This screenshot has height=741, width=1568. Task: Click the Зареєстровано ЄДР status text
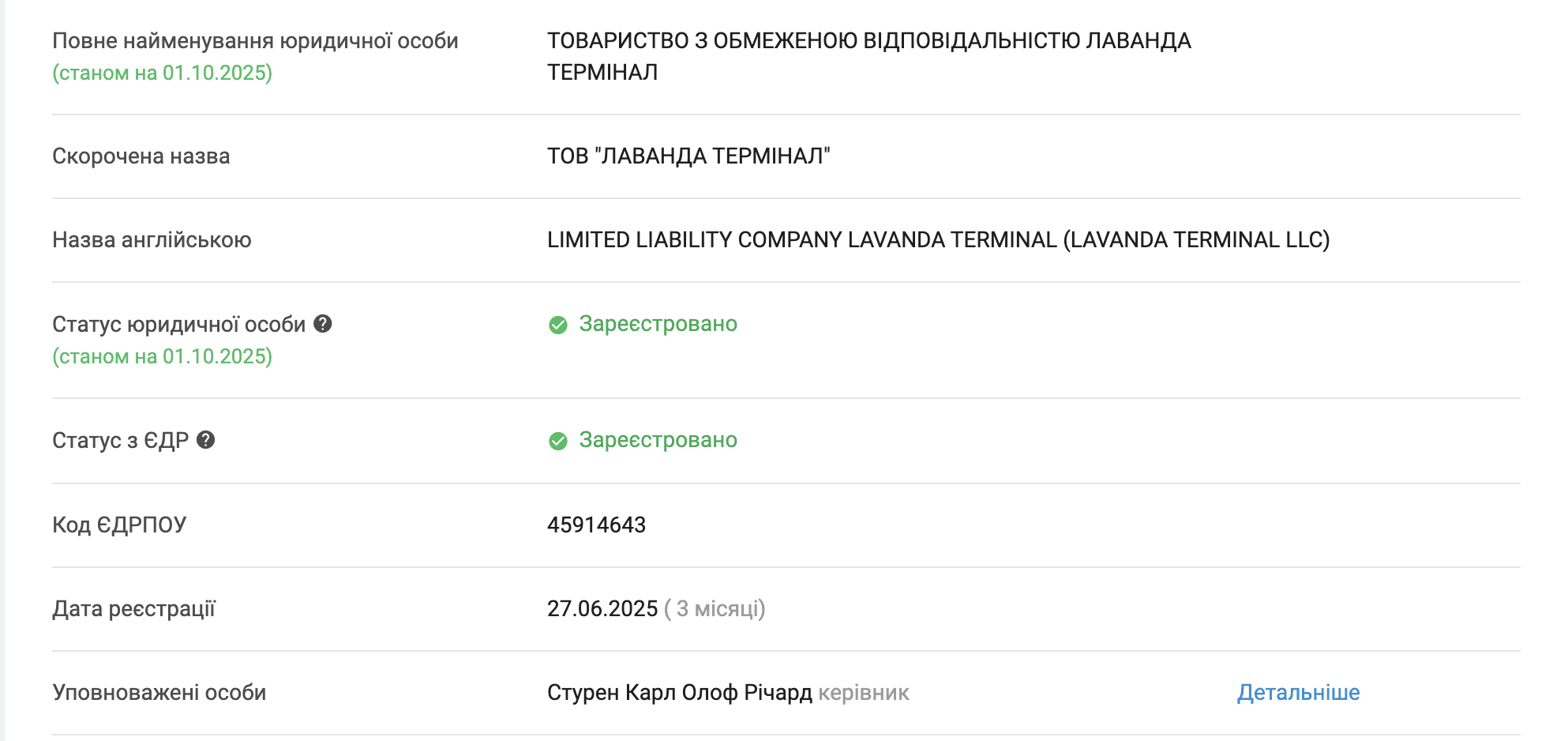pos(658,440)
